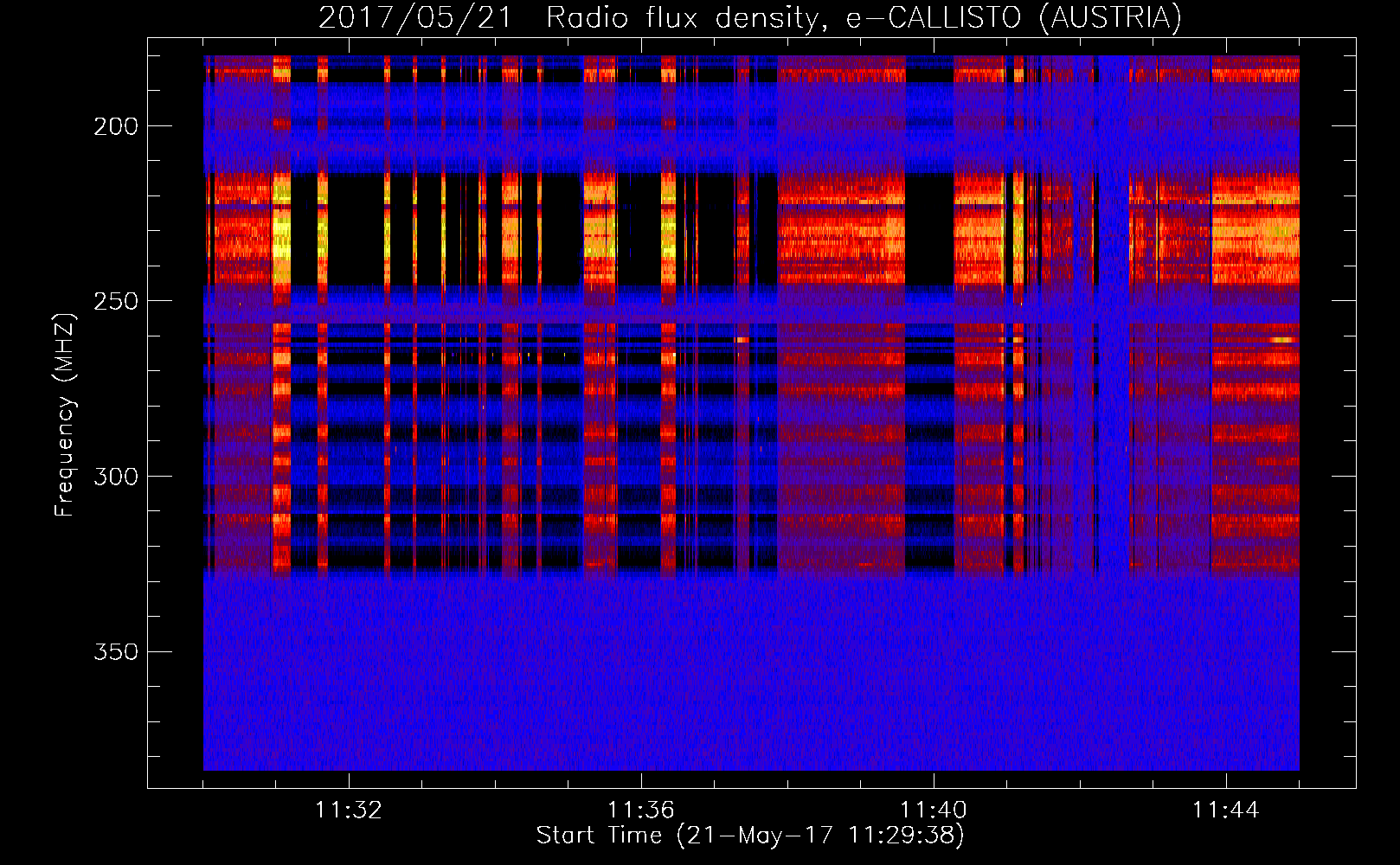Image resolution: width=1400 pixels, height=865 pixels.
Task: Click the 300 frequency tick label
Action: (x=116, y=477)
